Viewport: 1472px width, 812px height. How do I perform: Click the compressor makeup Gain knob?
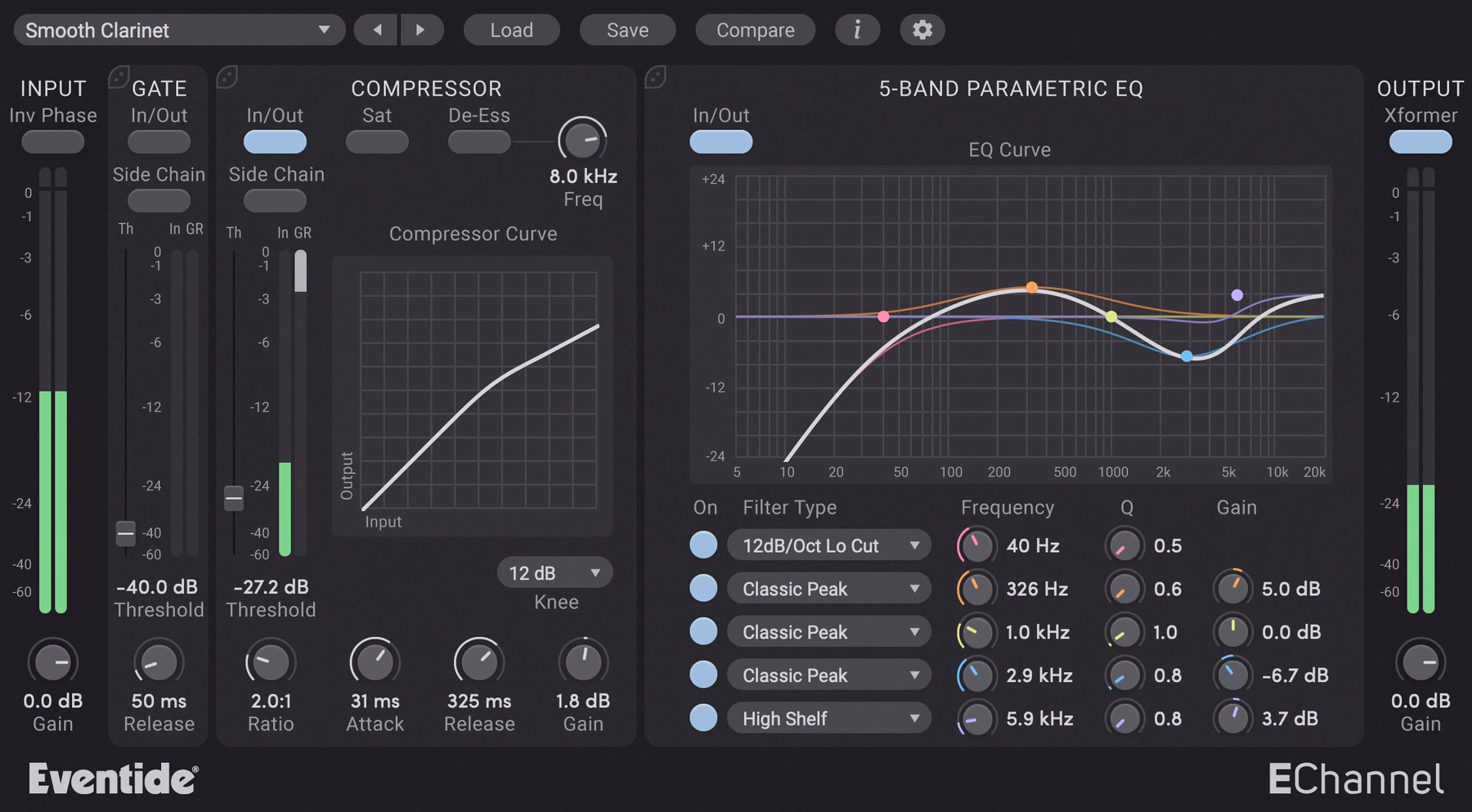583,662
